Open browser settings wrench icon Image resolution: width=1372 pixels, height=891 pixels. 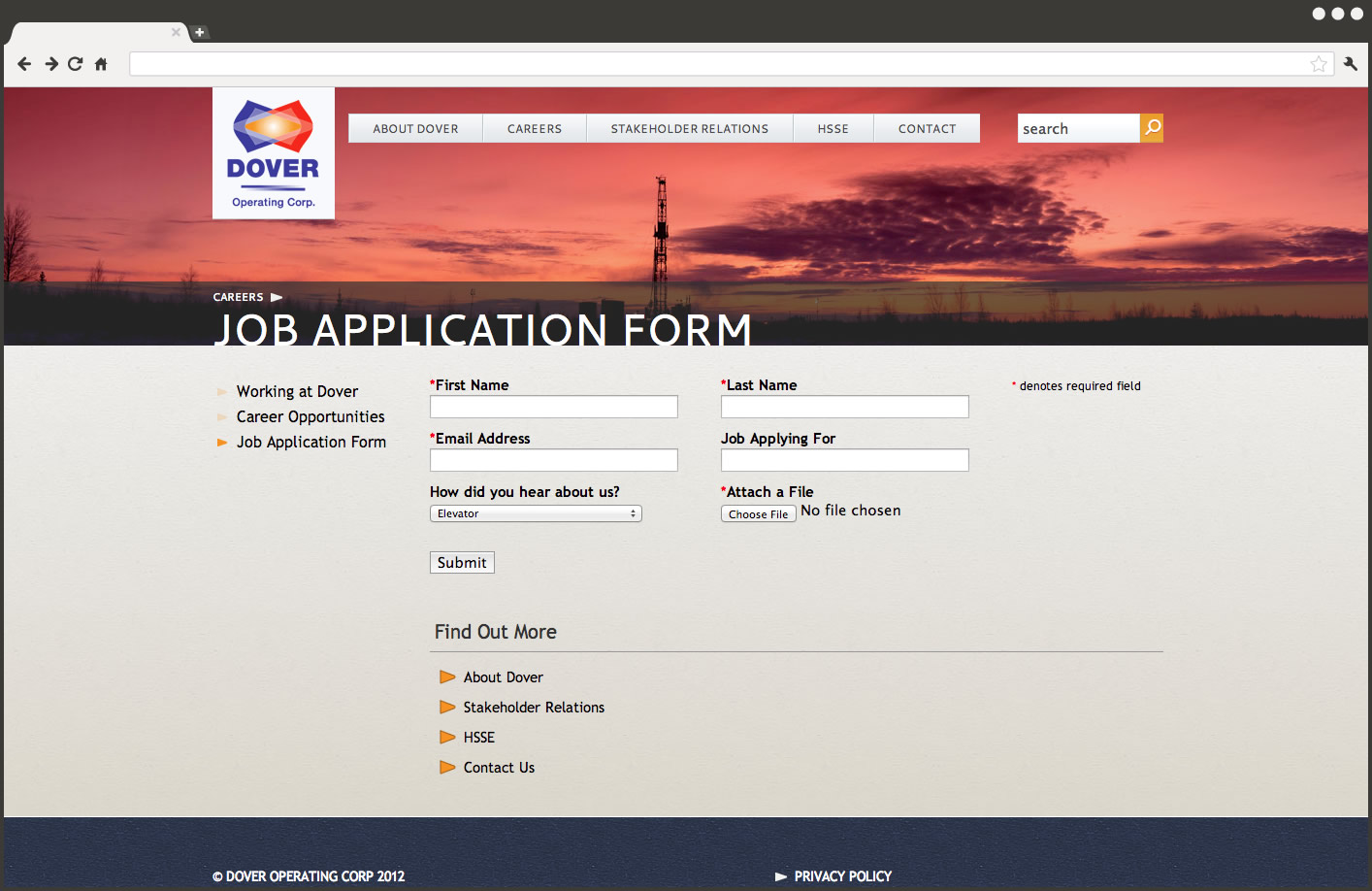click(1350, 64)
